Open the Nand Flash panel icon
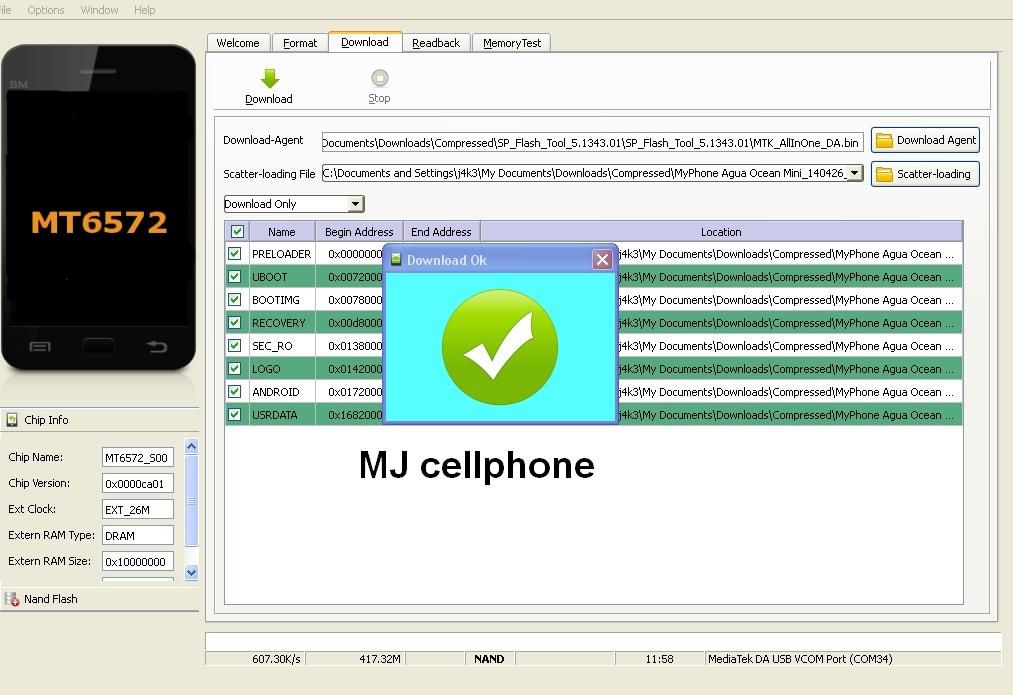 click(x=12, y=599)
